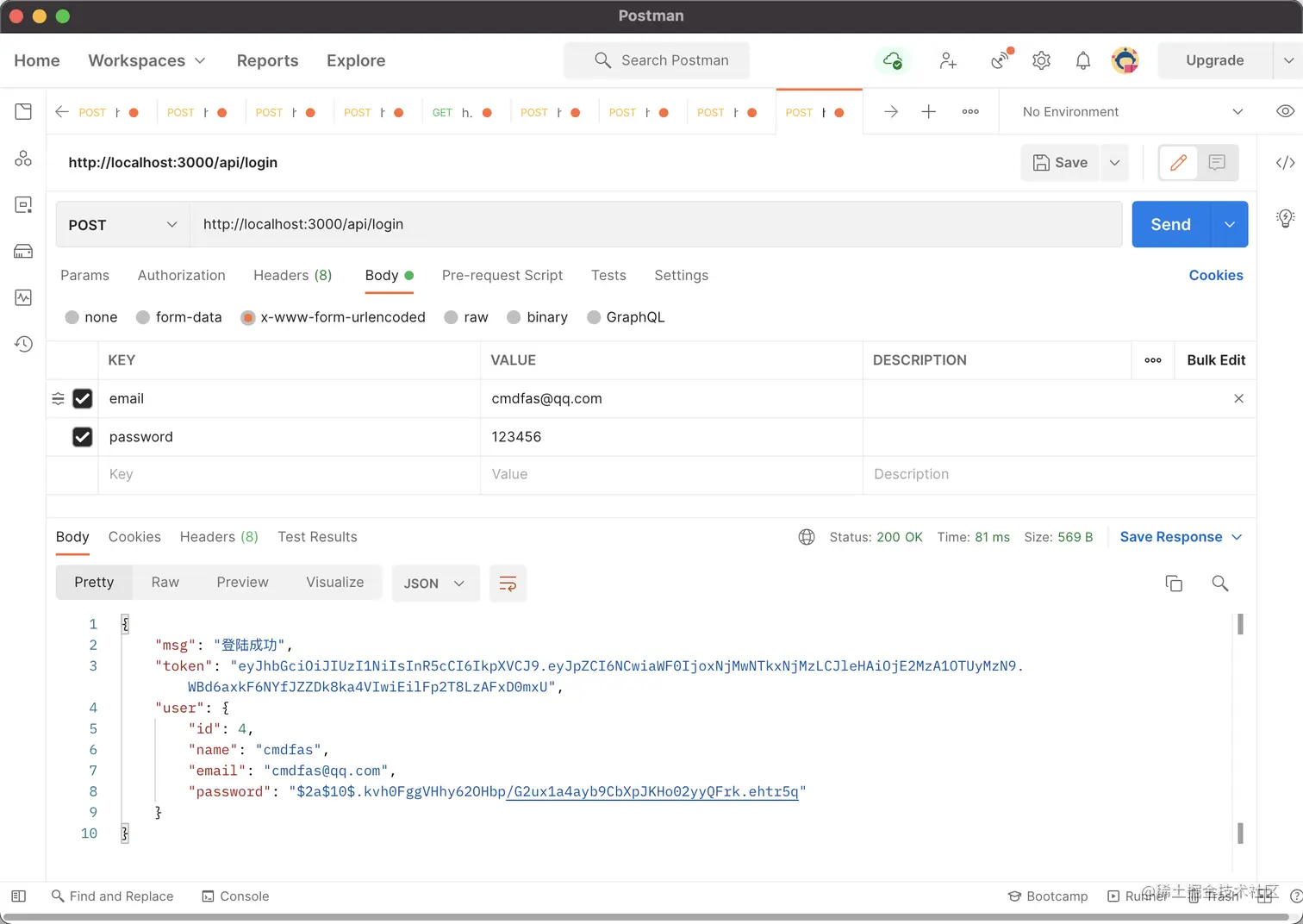This screenshot has width=1303, height=924.
Task: Open the JSON format dropdown
Action: coord(435,584)
